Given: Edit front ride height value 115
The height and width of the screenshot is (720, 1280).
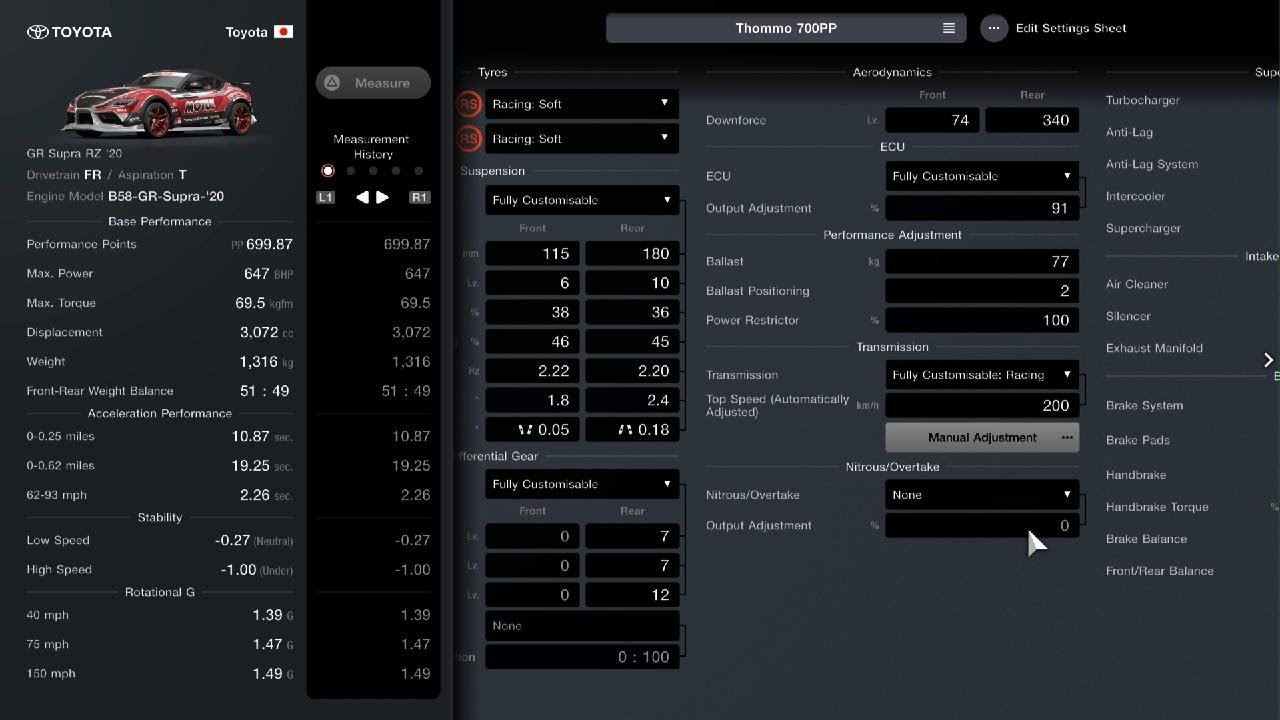Looking at the screenshot, I should (532, 254).
